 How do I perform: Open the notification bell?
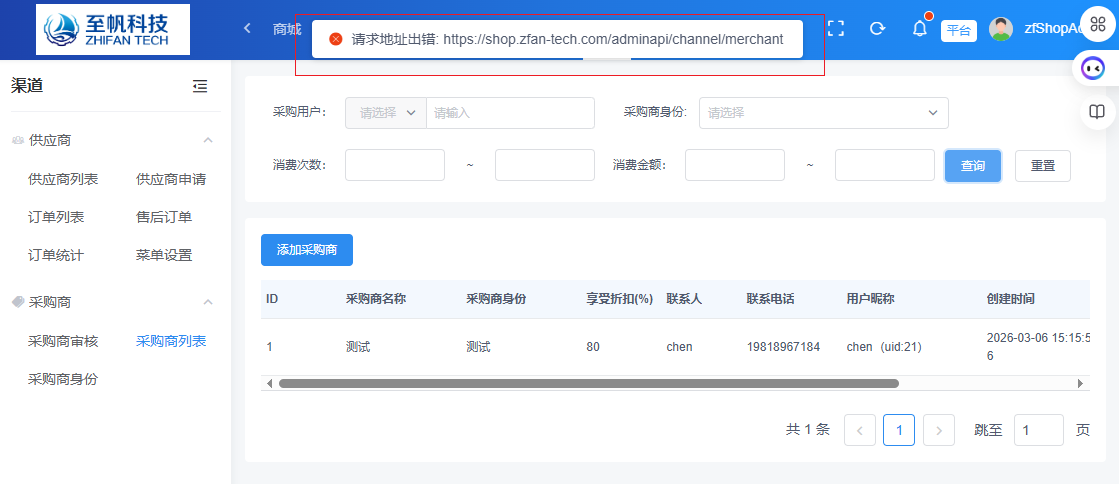[920, 29]
